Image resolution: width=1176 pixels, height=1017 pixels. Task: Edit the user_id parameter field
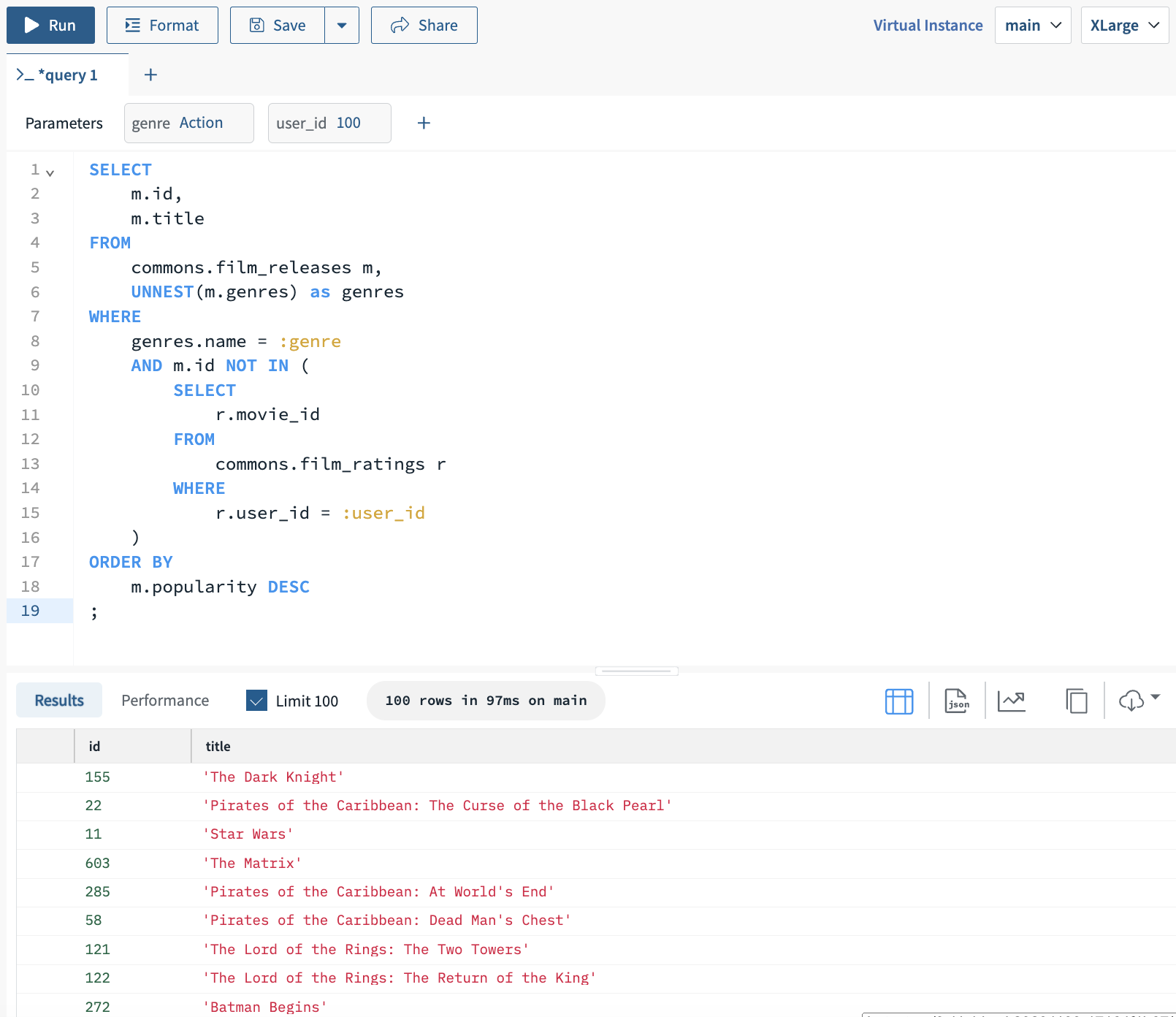tap(329, 123)
